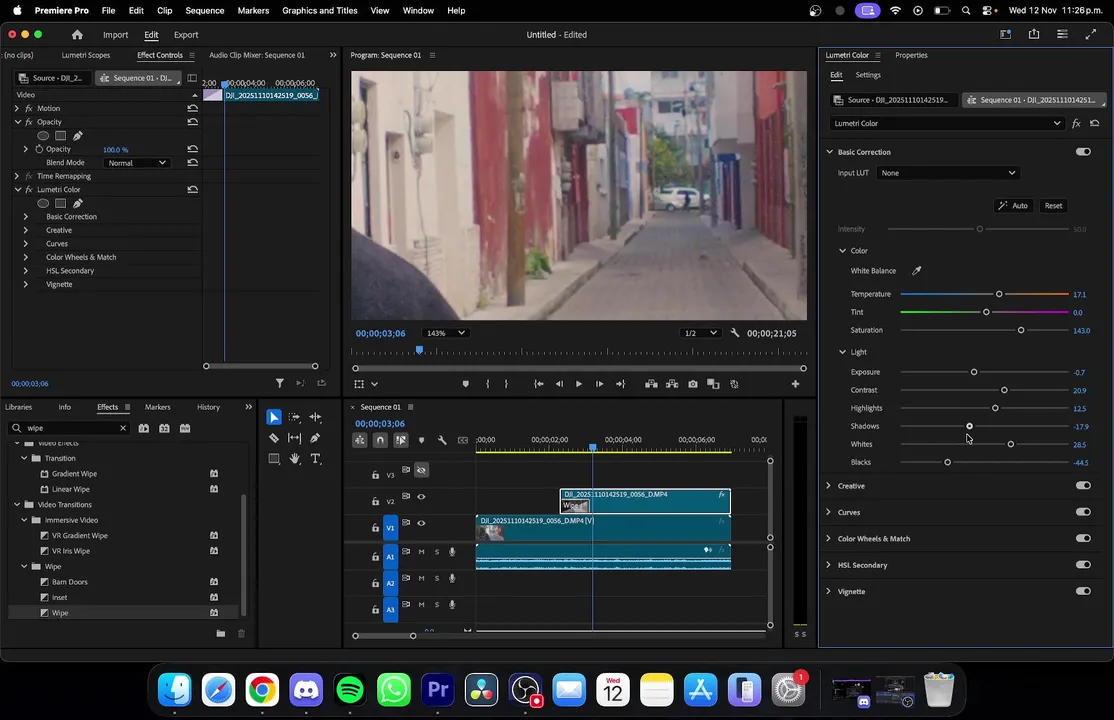The image size is (1114, 720).
Task: Select the Hand tool
Action: coord(295,459)
